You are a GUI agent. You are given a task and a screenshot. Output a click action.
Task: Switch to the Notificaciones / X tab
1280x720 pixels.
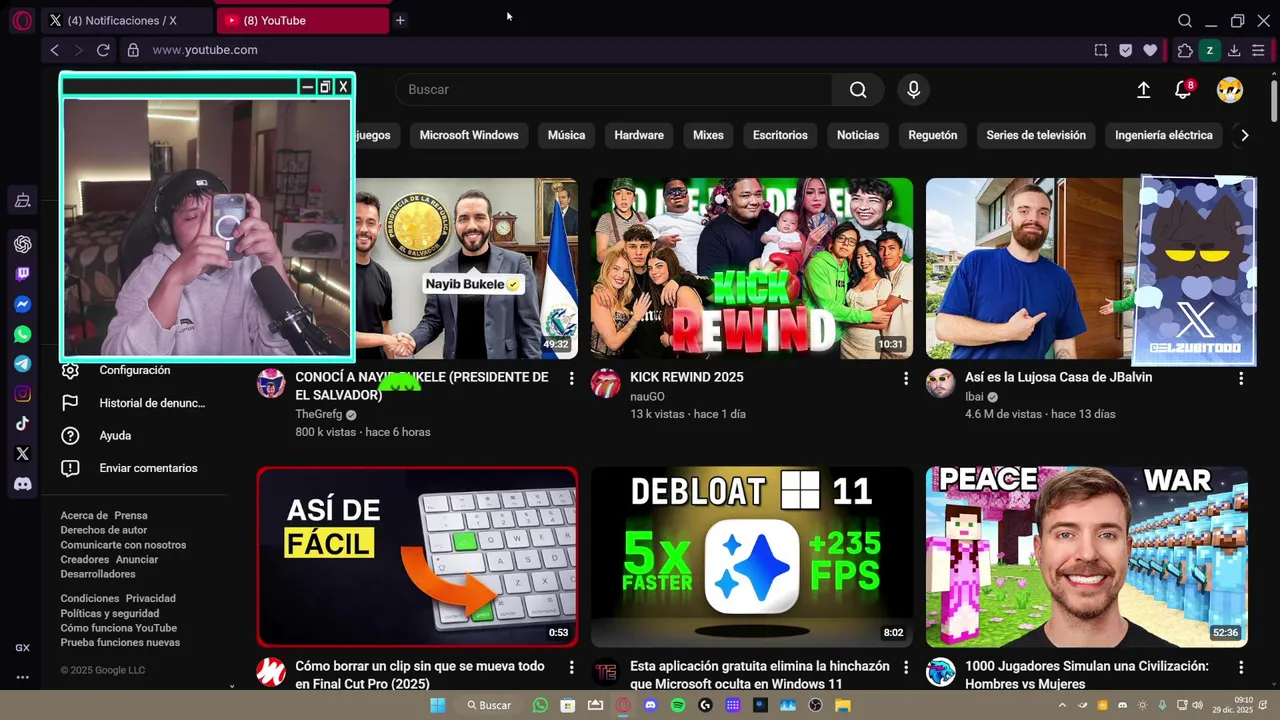point(127,20)
